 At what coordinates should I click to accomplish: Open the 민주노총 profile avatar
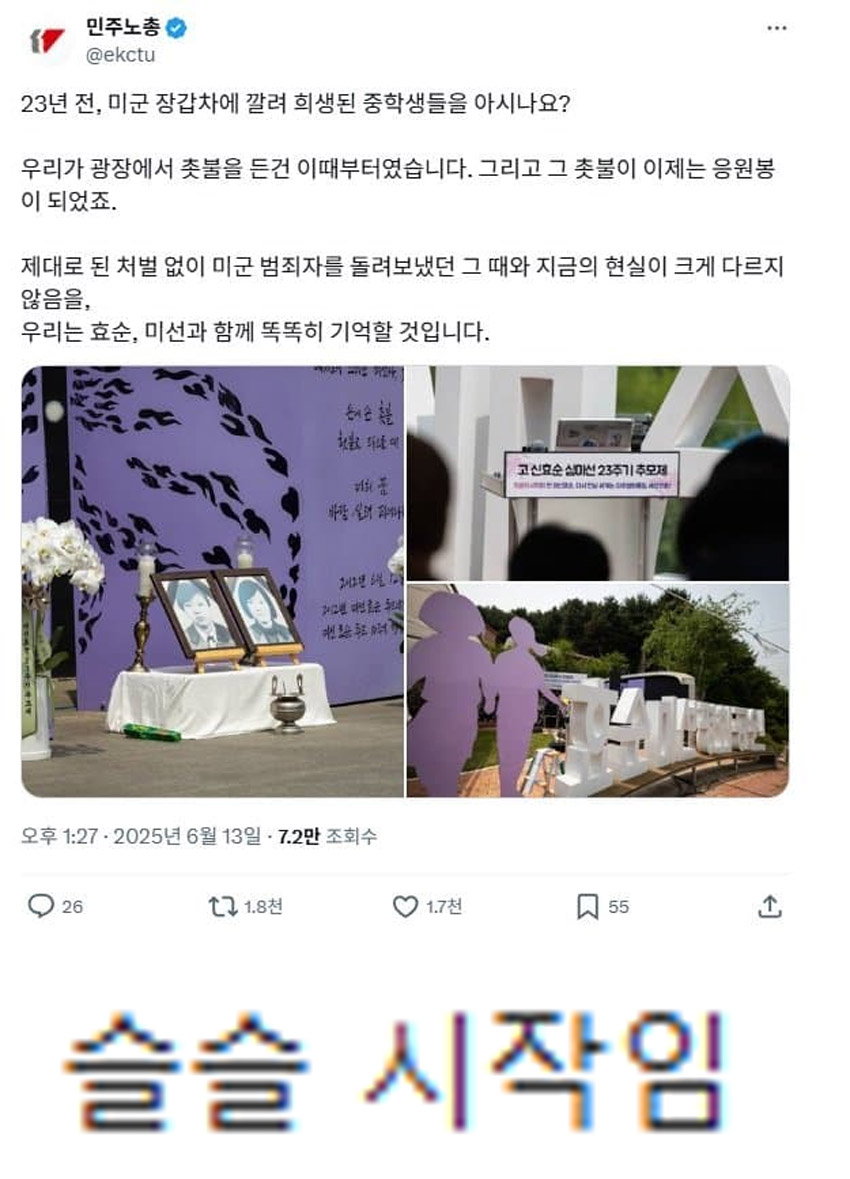click(48, 41)
